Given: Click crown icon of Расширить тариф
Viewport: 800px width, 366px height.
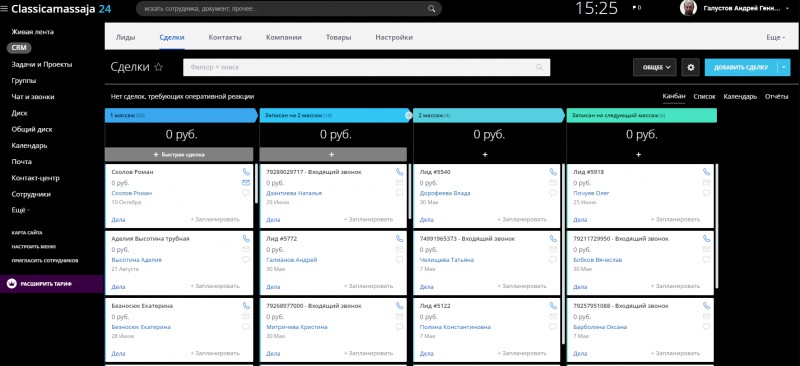Looking at the screenshot, I should [x=12, y=283].
